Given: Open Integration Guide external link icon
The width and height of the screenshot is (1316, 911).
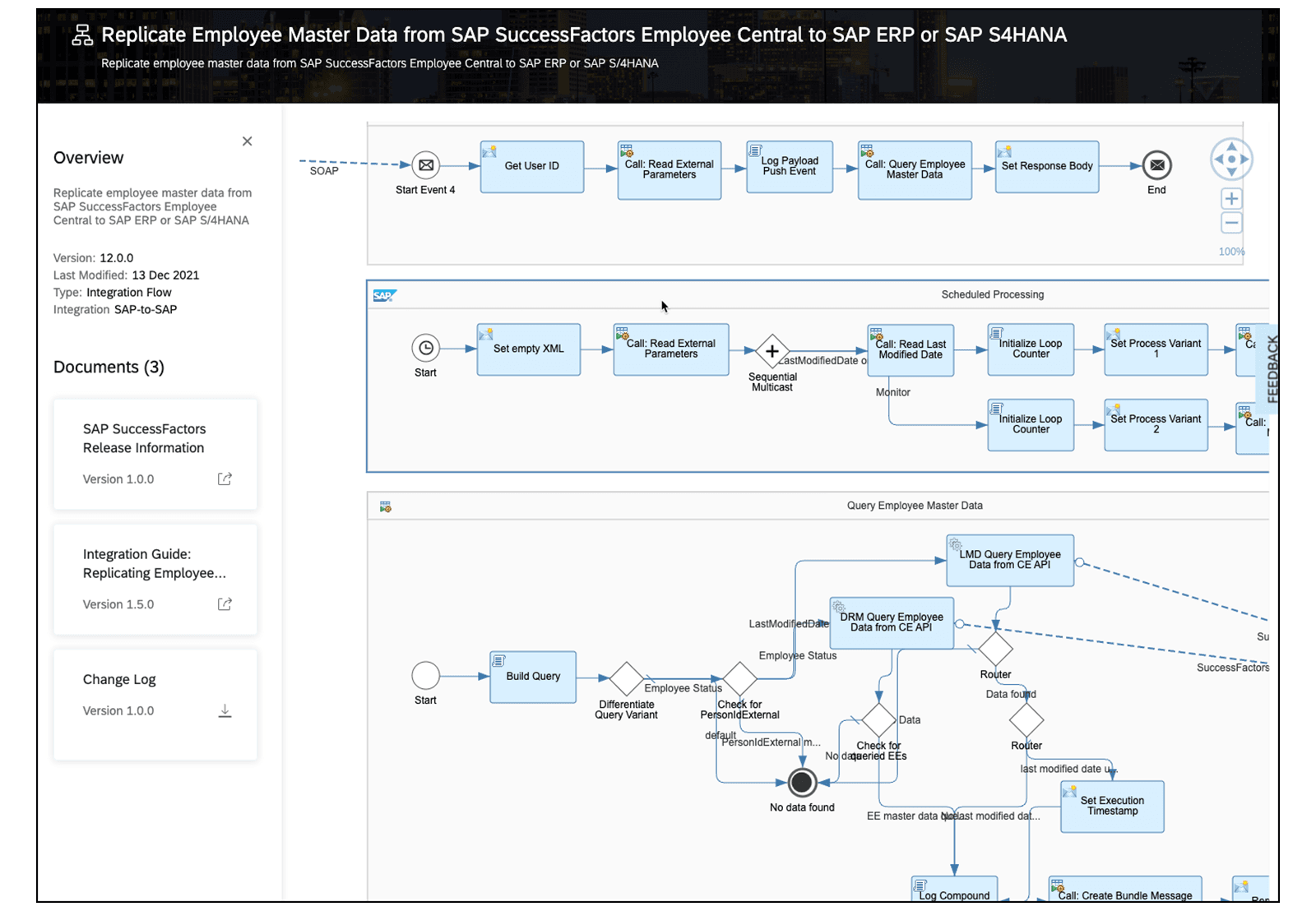Looking at the screenshot, I should coord(225,603).
